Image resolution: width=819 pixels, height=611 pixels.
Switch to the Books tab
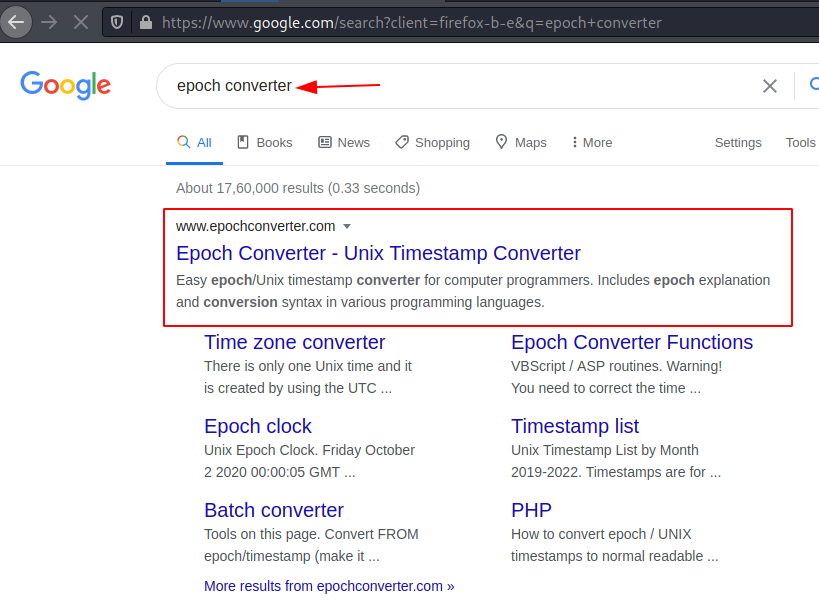[265, 143]
